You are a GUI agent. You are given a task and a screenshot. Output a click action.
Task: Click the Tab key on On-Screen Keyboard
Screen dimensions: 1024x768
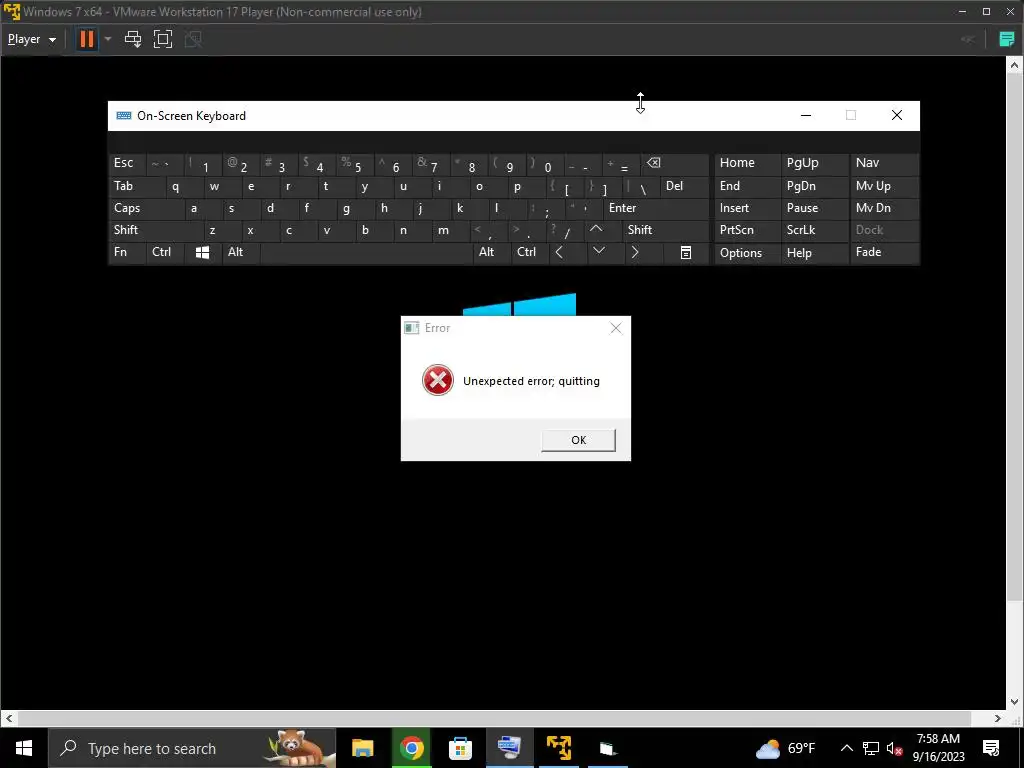point(136,186)
